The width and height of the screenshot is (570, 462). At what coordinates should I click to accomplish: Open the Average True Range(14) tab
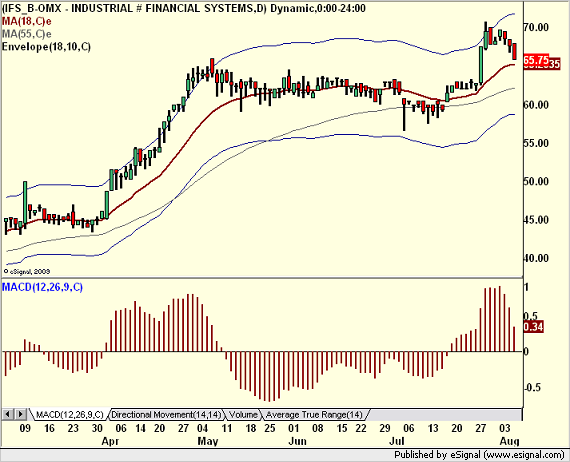(314, 414)
